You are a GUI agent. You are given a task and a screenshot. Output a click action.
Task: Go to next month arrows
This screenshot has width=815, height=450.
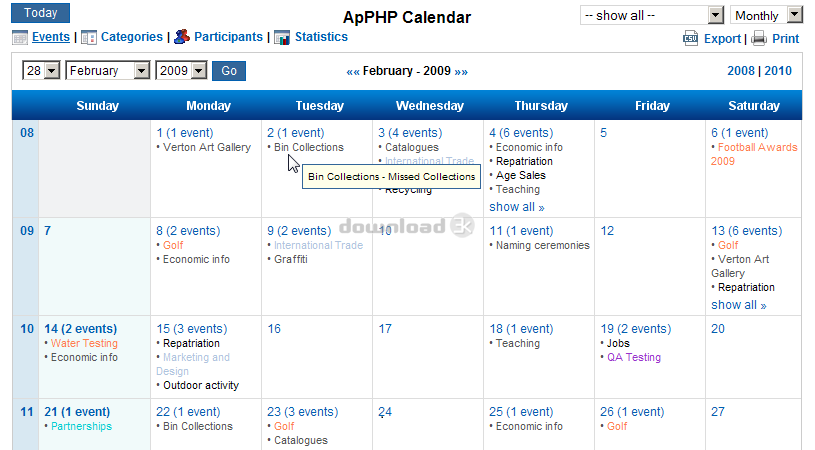(461, 71)
